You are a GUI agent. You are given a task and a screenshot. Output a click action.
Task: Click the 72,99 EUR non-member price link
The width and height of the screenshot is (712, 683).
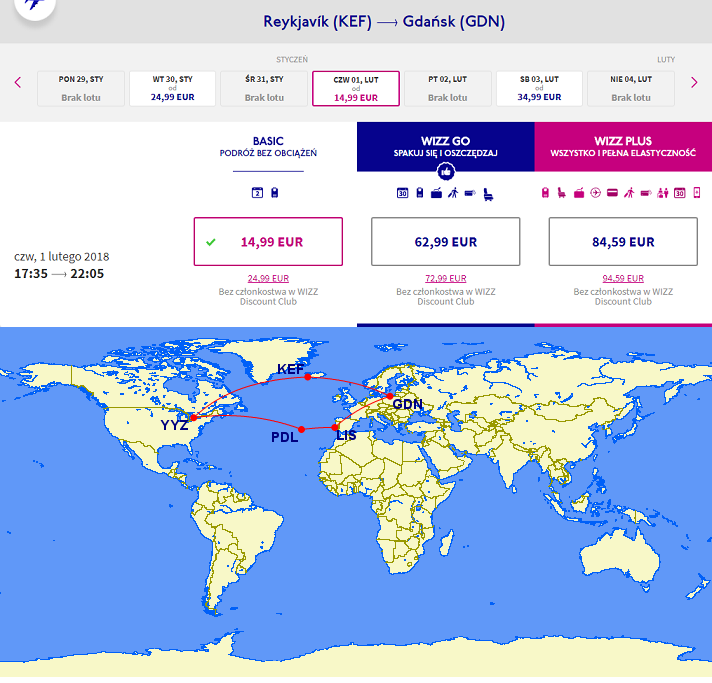coord(445,278)
